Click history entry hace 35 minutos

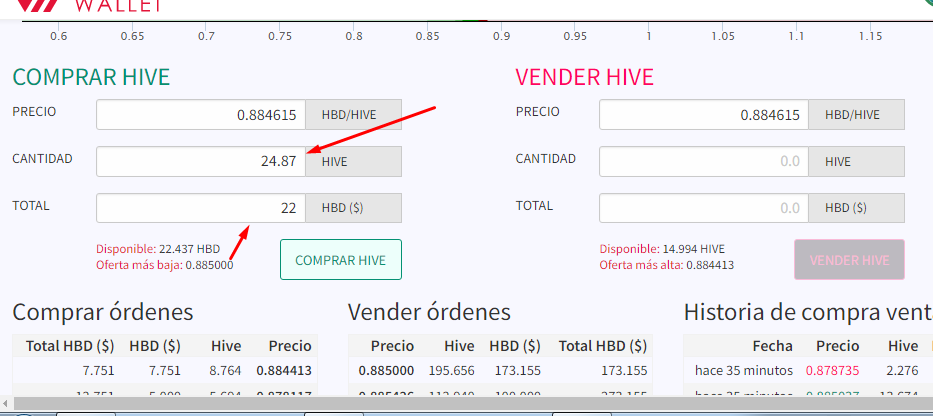[744, 371]
